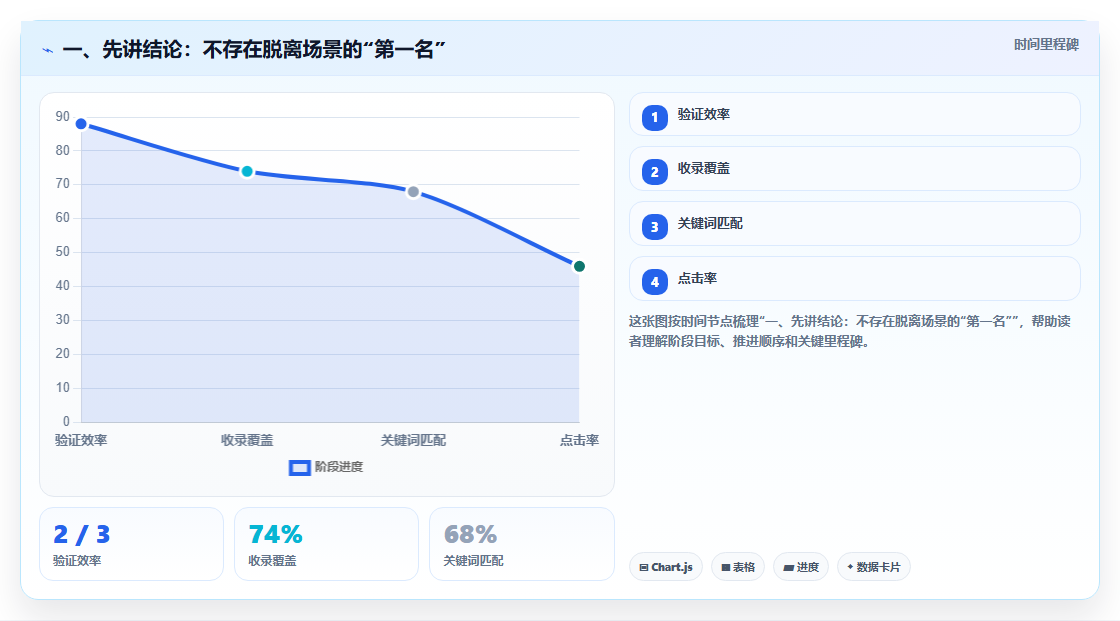Screen dimensions: 1120x621
Task: Click the lightning icon beside the heading
Action: point(48,50)
